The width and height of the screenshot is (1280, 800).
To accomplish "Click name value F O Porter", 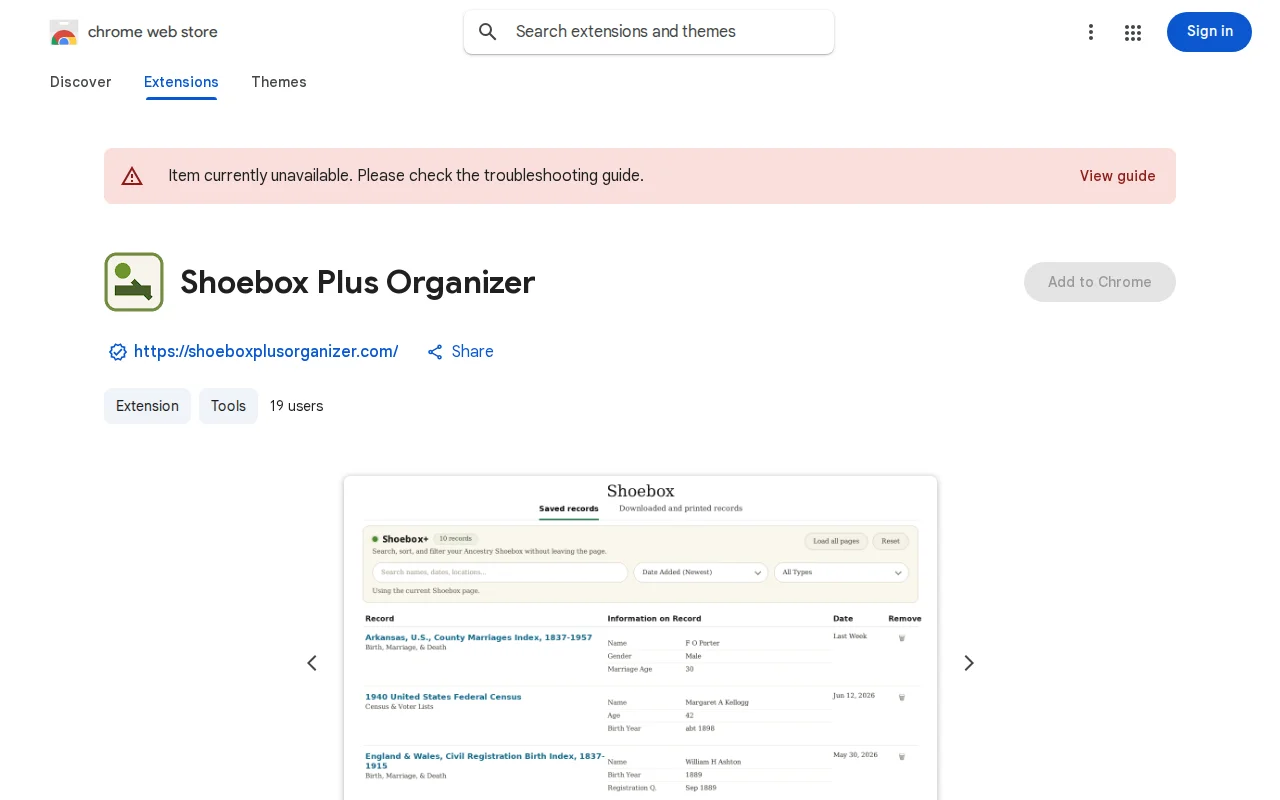I will pyautogui.click(x=702, y=643).
